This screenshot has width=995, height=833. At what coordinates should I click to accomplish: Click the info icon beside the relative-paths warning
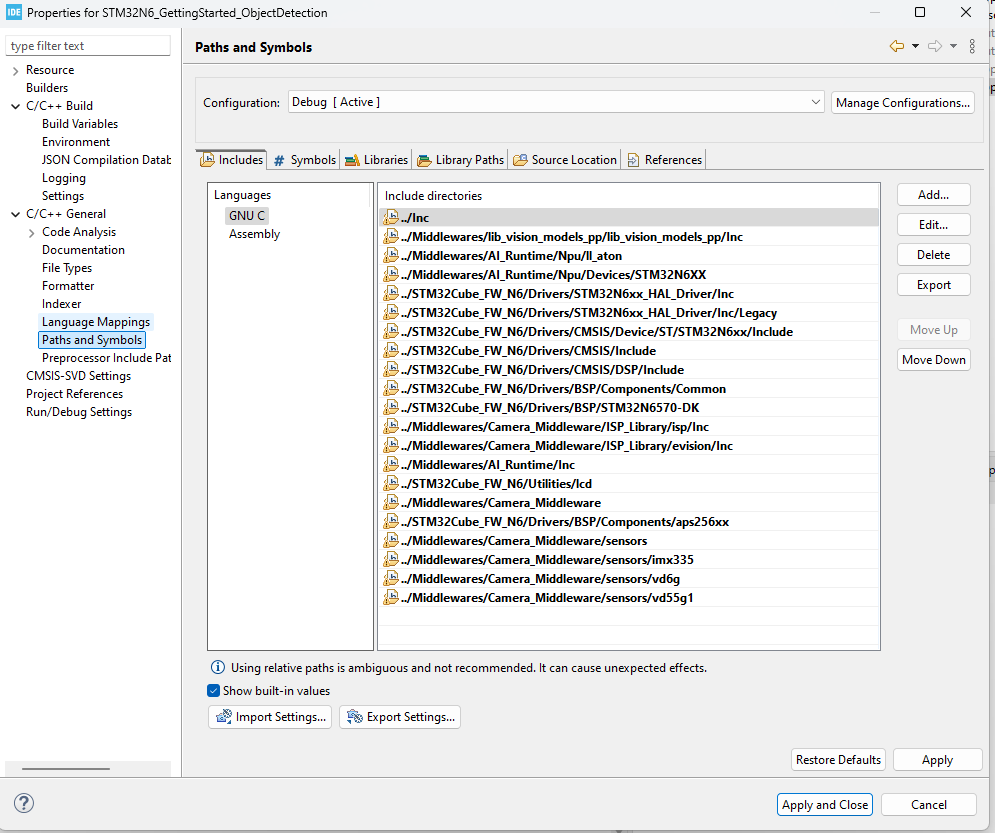pyautogui.click(x=216, y=667)
